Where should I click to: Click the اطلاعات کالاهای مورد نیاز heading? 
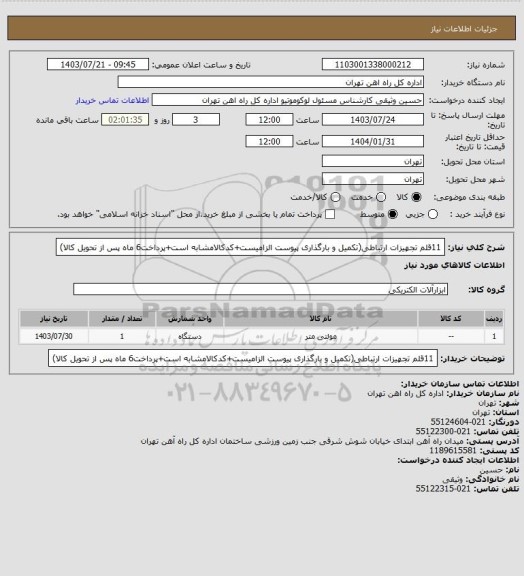click(x=454, y=265)
